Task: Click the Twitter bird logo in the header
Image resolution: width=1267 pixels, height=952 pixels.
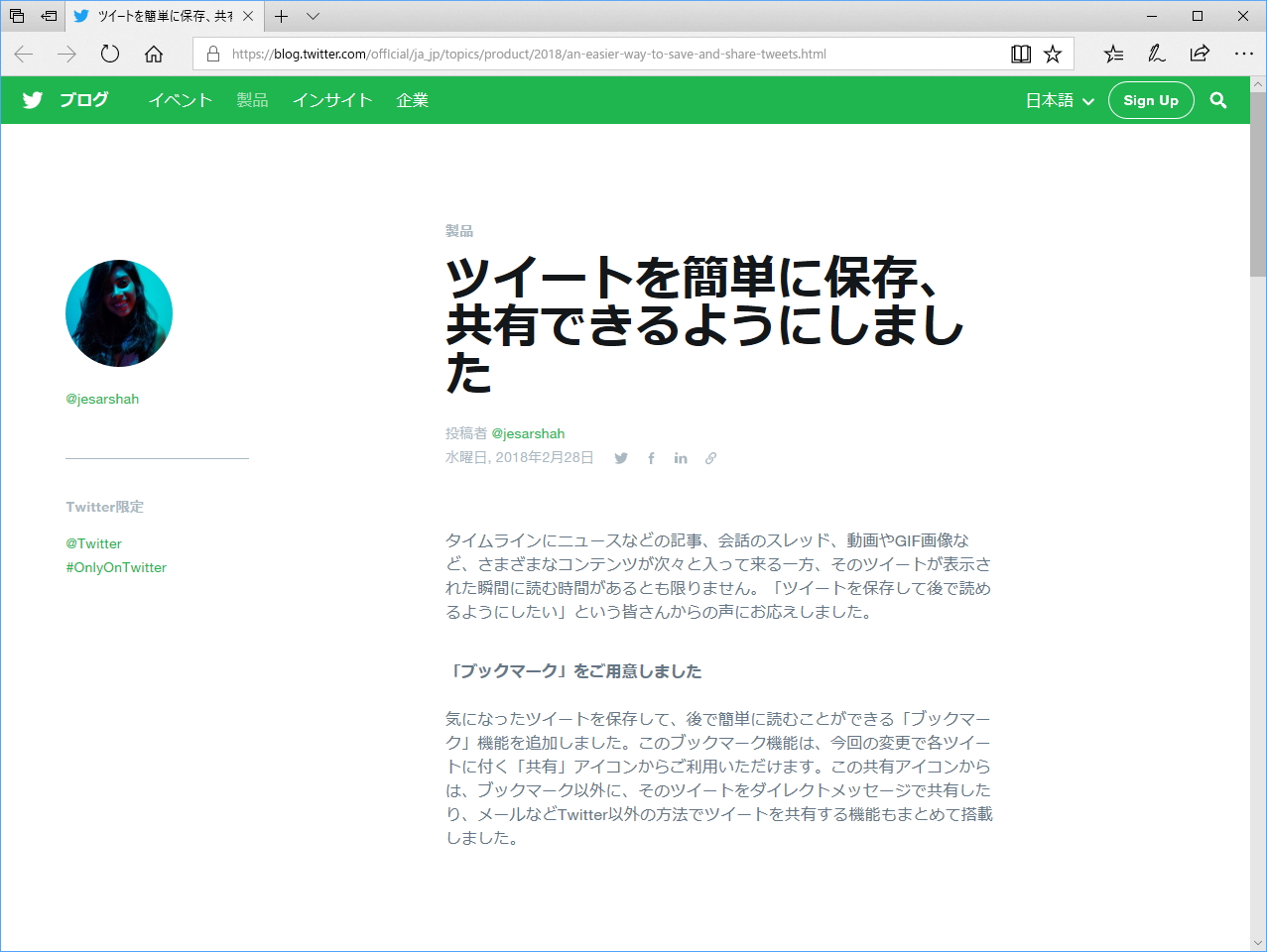Action: (32, 100)
